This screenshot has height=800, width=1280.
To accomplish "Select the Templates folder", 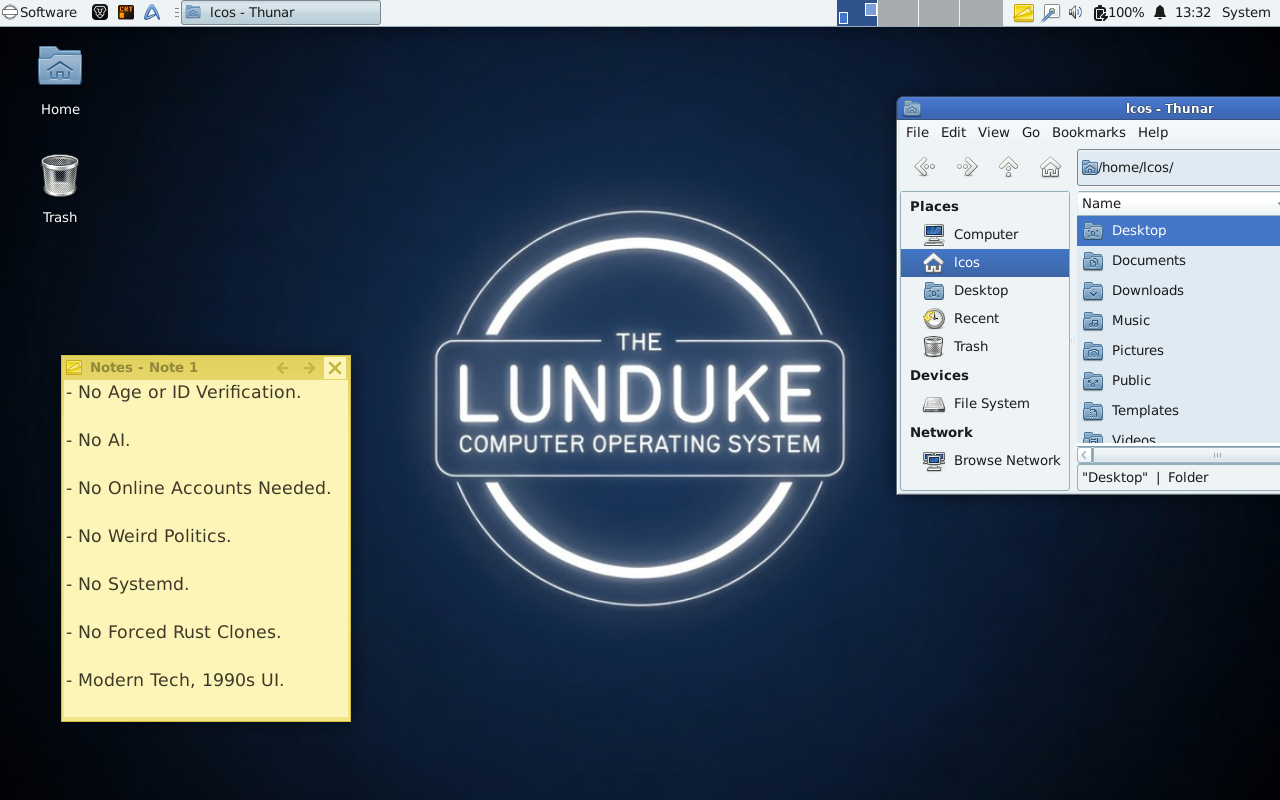I will coord(1179,410).
